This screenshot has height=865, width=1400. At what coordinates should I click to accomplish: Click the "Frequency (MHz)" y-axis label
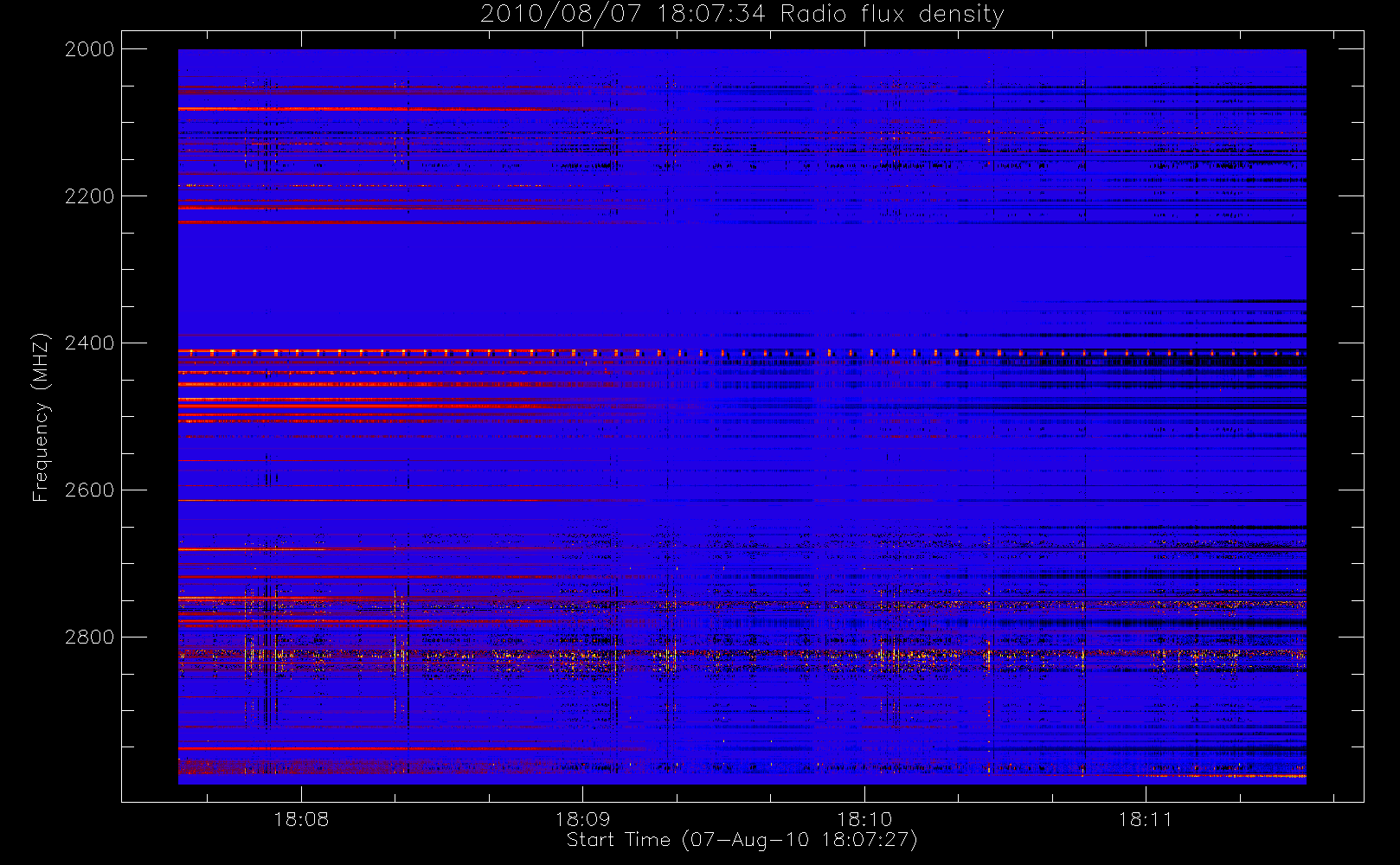tap(41, 417)
